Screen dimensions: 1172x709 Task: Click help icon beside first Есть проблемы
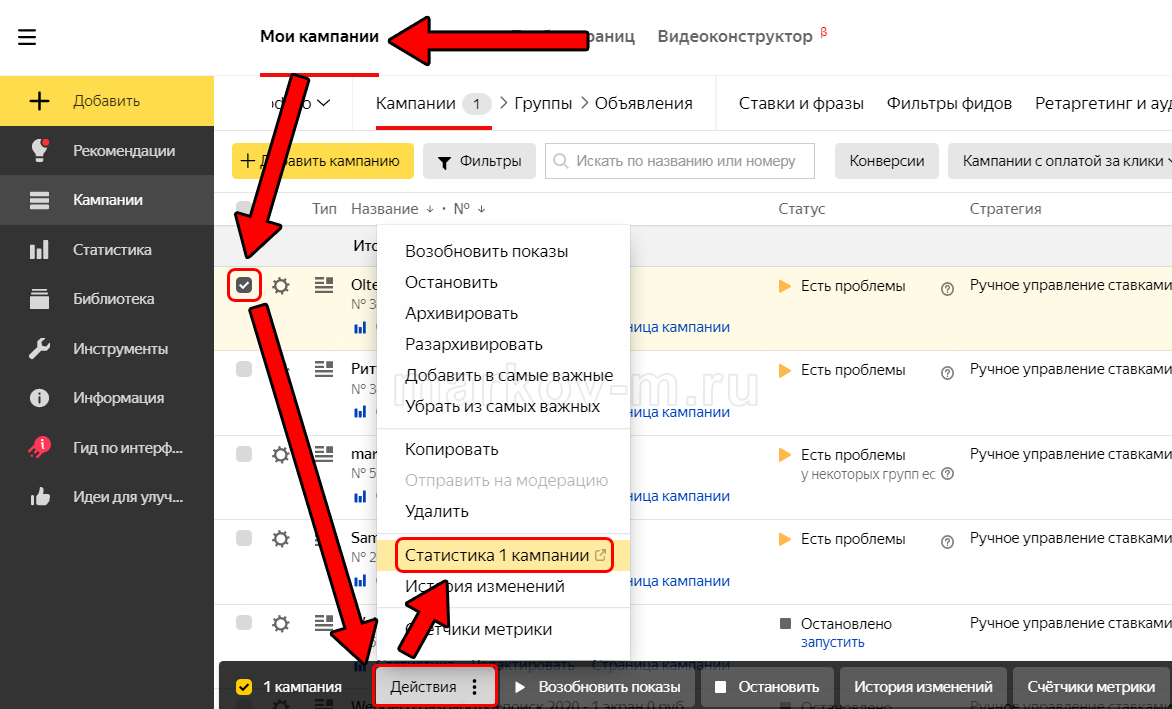[947, 288]
